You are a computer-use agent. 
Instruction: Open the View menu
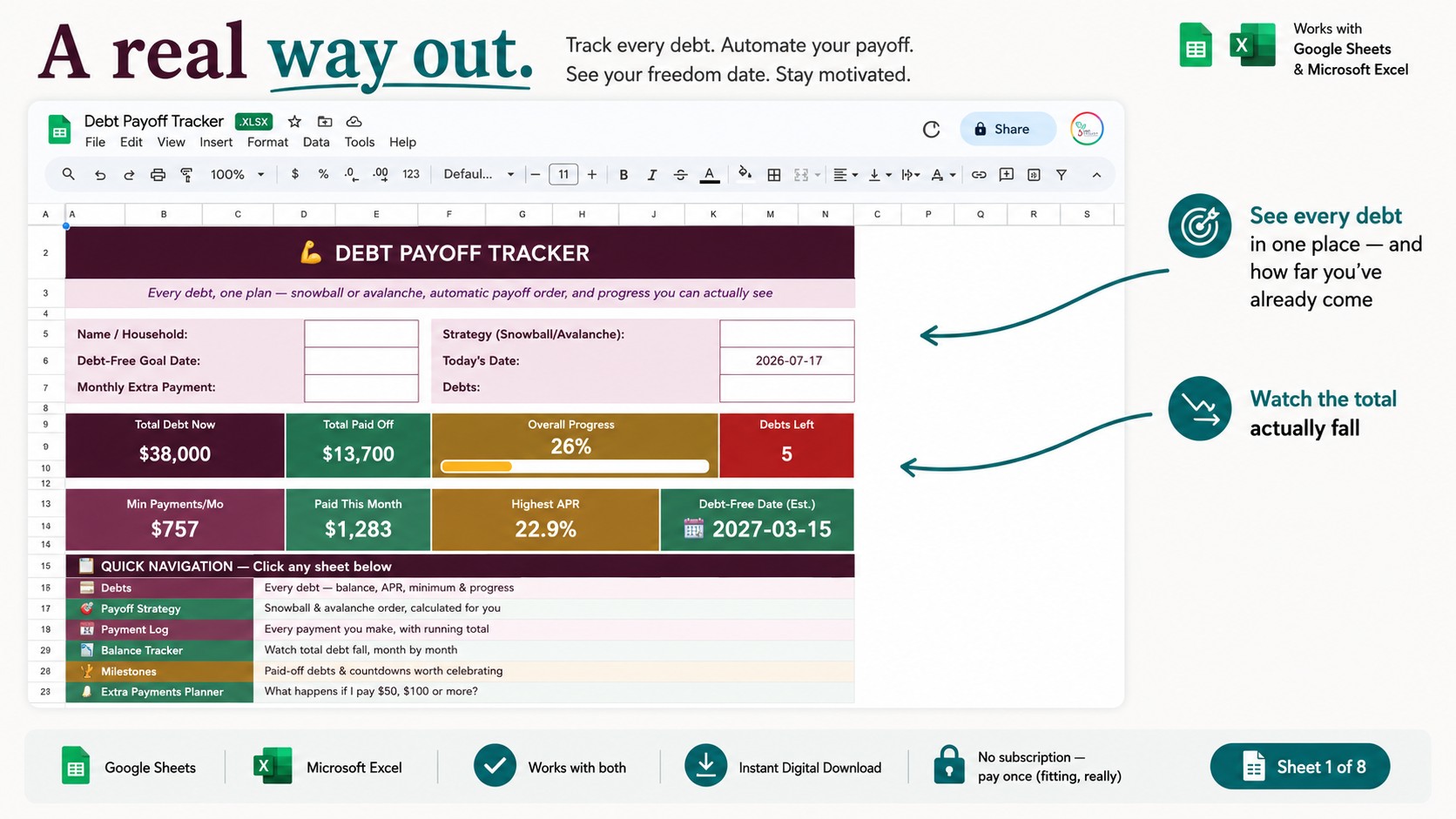(x=171, y=142)
